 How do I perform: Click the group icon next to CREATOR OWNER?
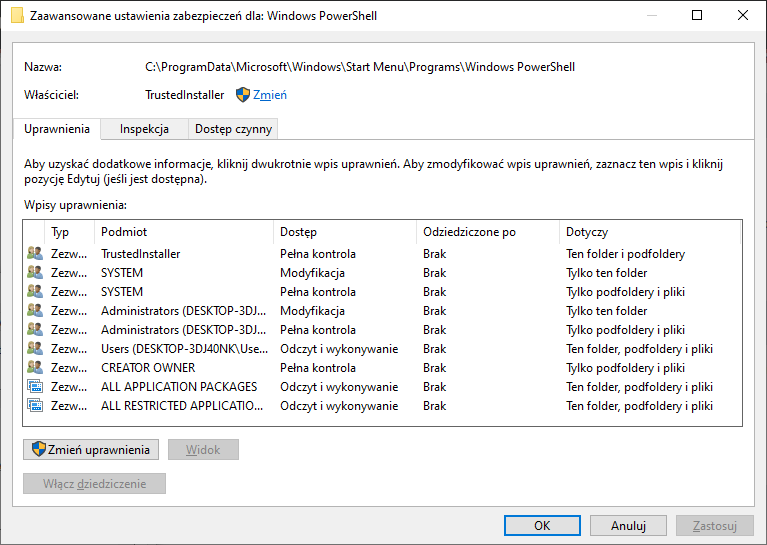tap(35, 367)
